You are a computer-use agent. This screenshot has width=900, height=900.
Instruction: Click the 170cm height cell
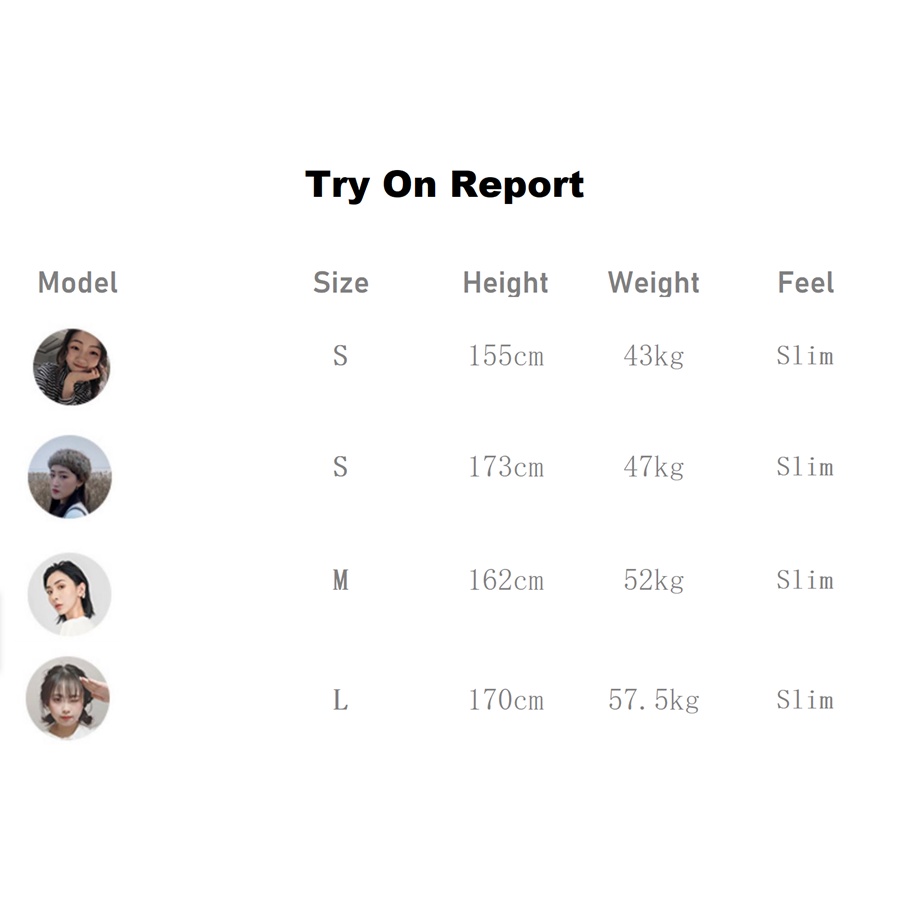tap(506, 700)
